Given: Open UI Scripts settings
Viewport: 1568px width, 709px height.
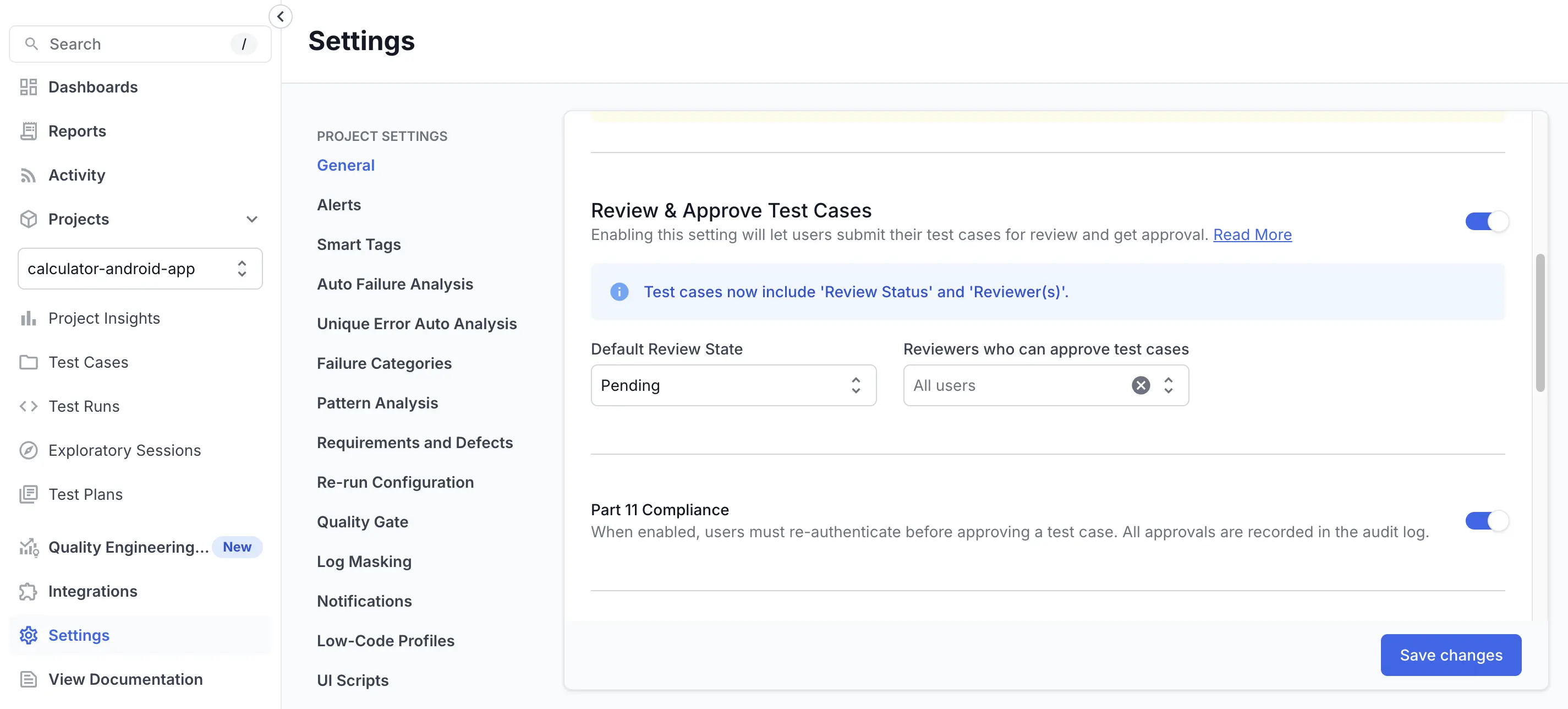Looking at the screenshot, I should pyautogui.click(x=353, y=680).
